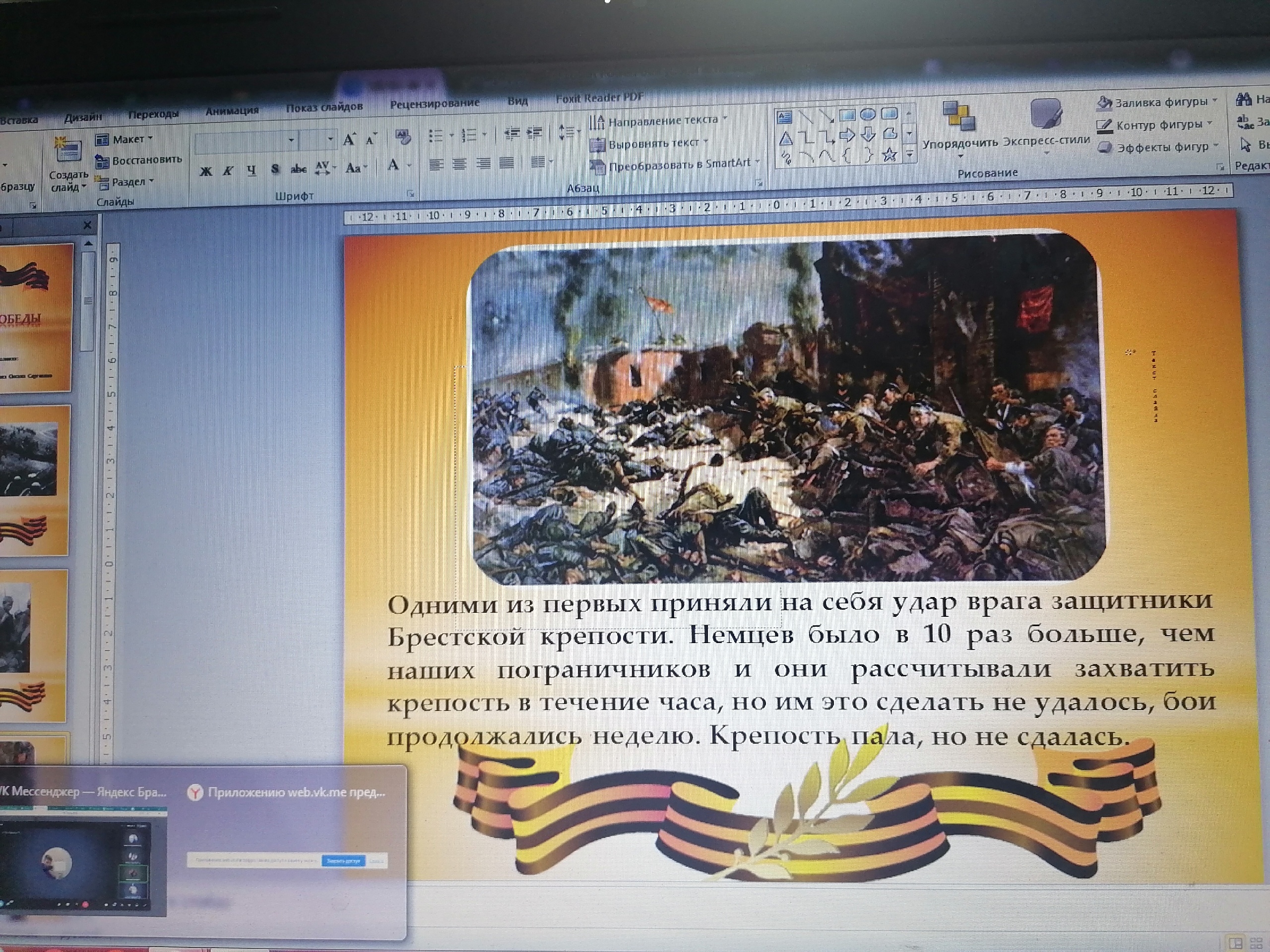Toggle italic (К) formatting
1270x952 pixels.
229,171
